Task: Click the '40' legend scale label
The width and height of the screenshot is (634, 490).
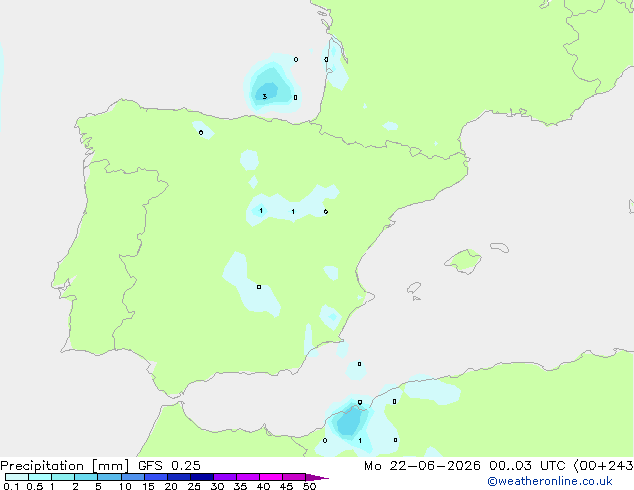Action: [x=263, y=486]
